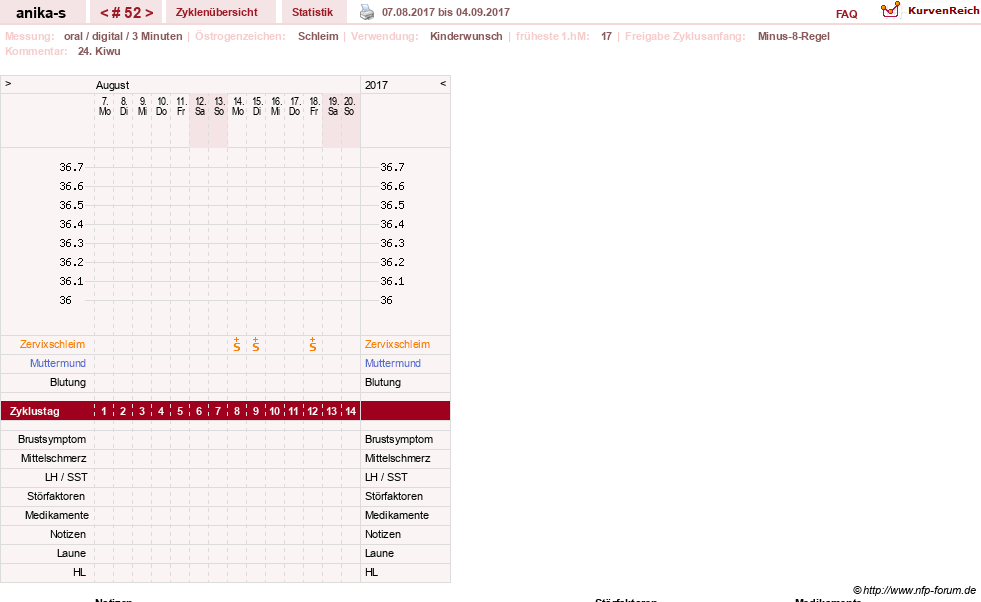Click the 'Minus-8-Regel' value
Image resolution: width=981 pixels, height=602 pixels.
tap(793, 36)
